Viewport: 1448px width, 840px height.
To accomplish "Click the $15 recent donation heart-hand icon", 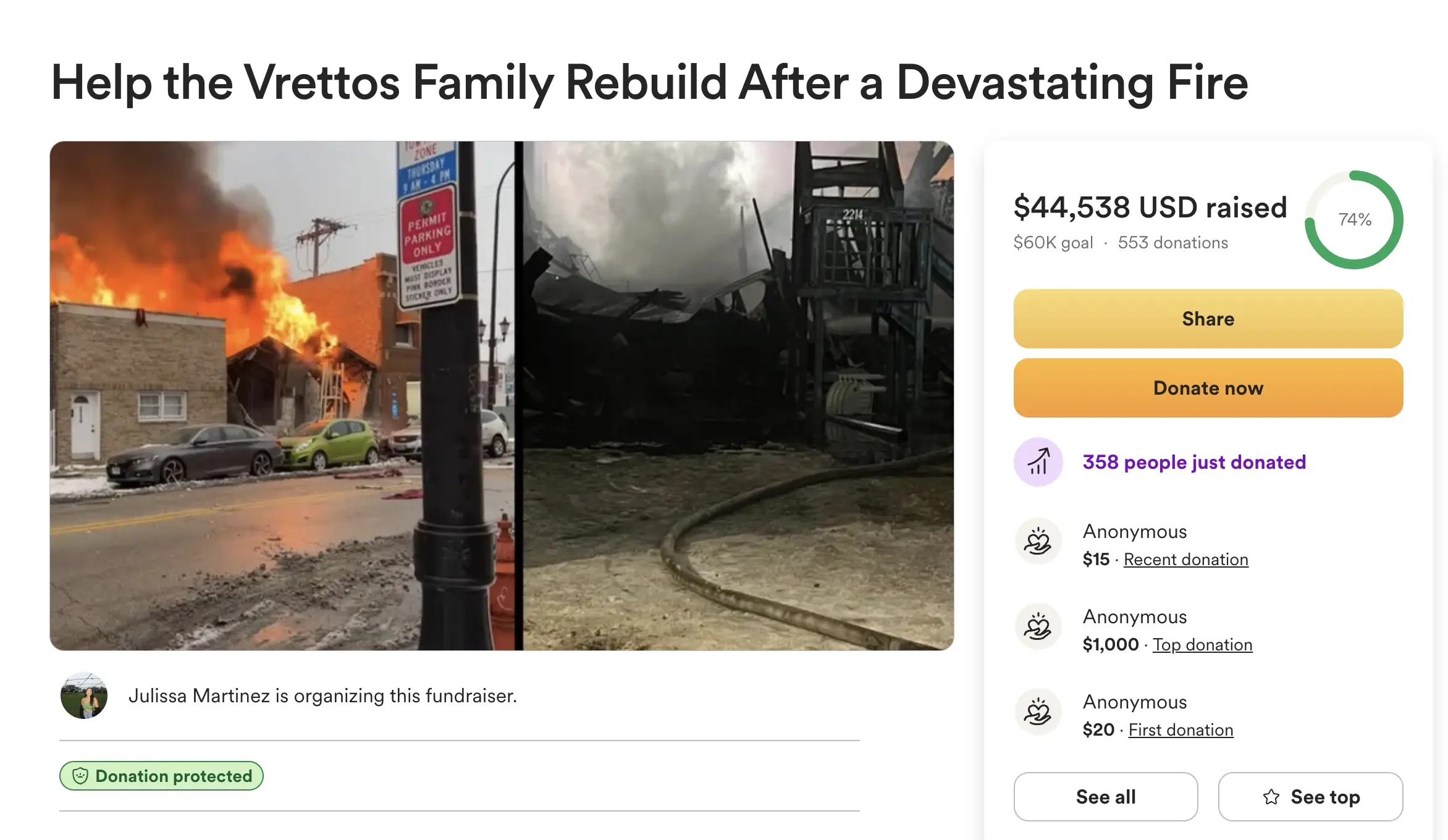I will pyautogui.click(x=1038, y=542).
